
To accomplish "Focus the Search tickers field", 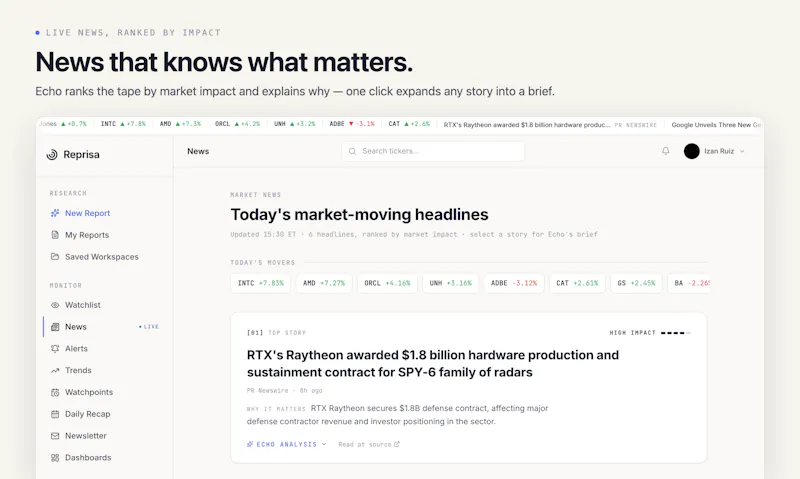I will pos(433,151).
